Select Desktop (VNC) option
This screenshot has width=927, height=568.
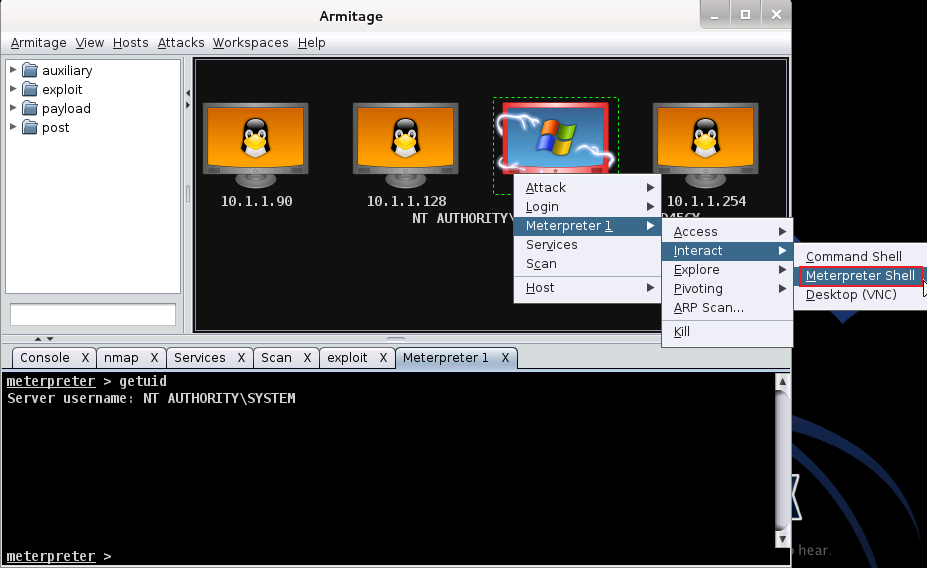pyautogui.click(x=860, y=294)
